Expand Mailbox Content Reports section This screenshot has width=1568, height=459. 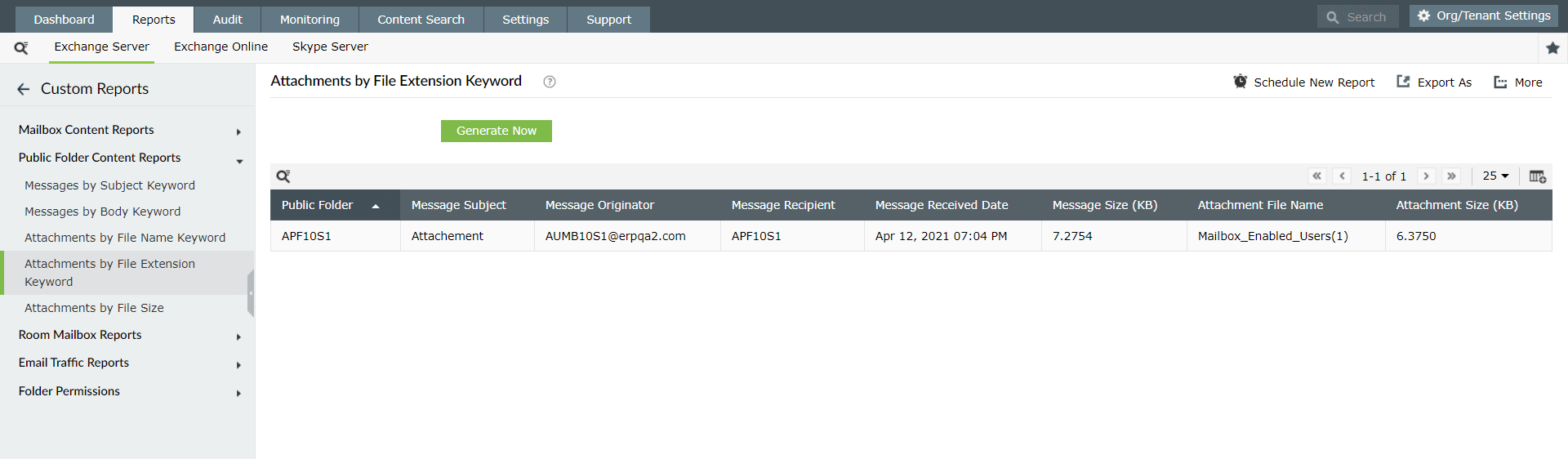point(238,131)
